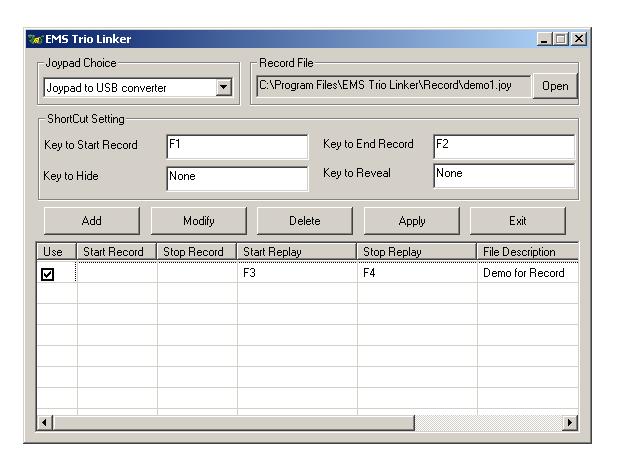Screen dimensions: 628x469
Task: Focus the Key to Reveal field
Action: click(504, 175)
